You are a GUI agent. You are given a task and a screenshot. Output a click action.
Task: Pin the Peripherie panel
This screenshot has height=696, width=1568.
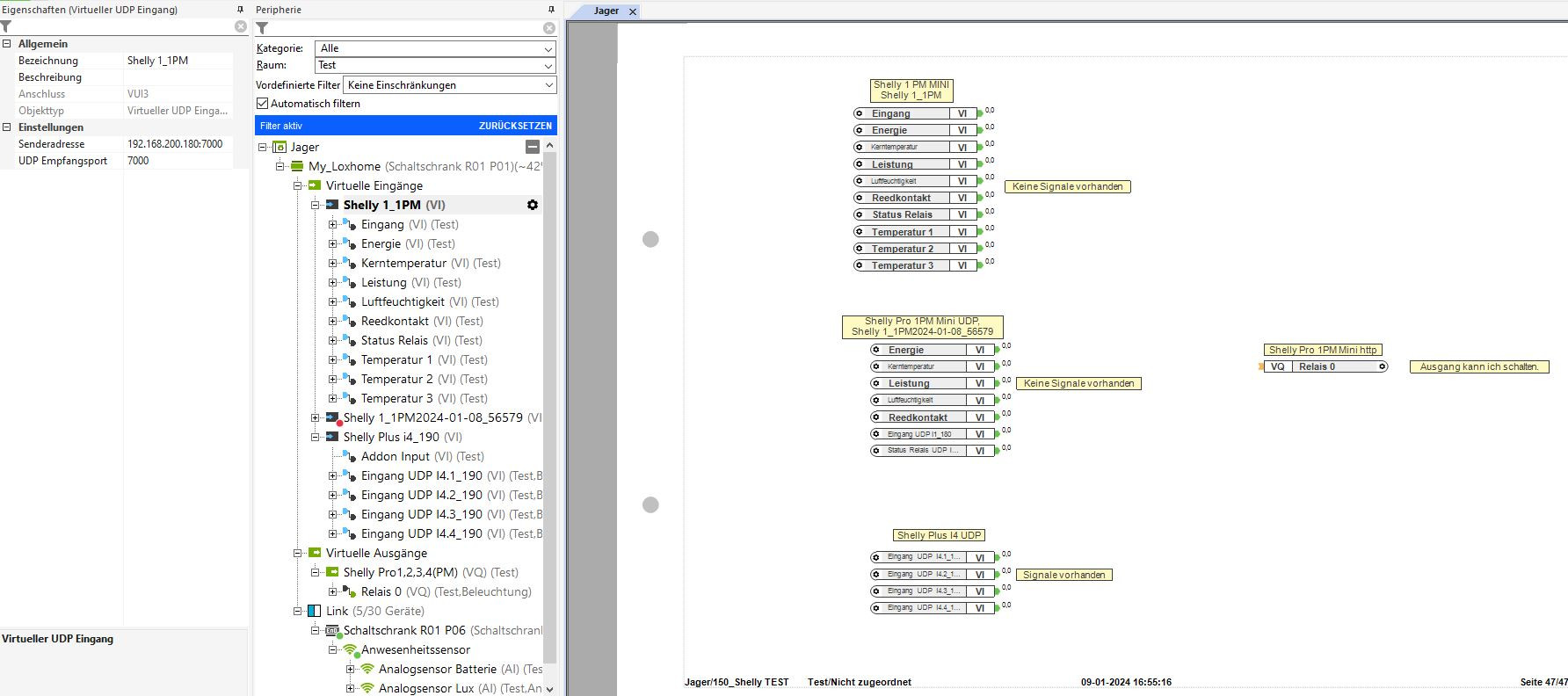[551, 10]
